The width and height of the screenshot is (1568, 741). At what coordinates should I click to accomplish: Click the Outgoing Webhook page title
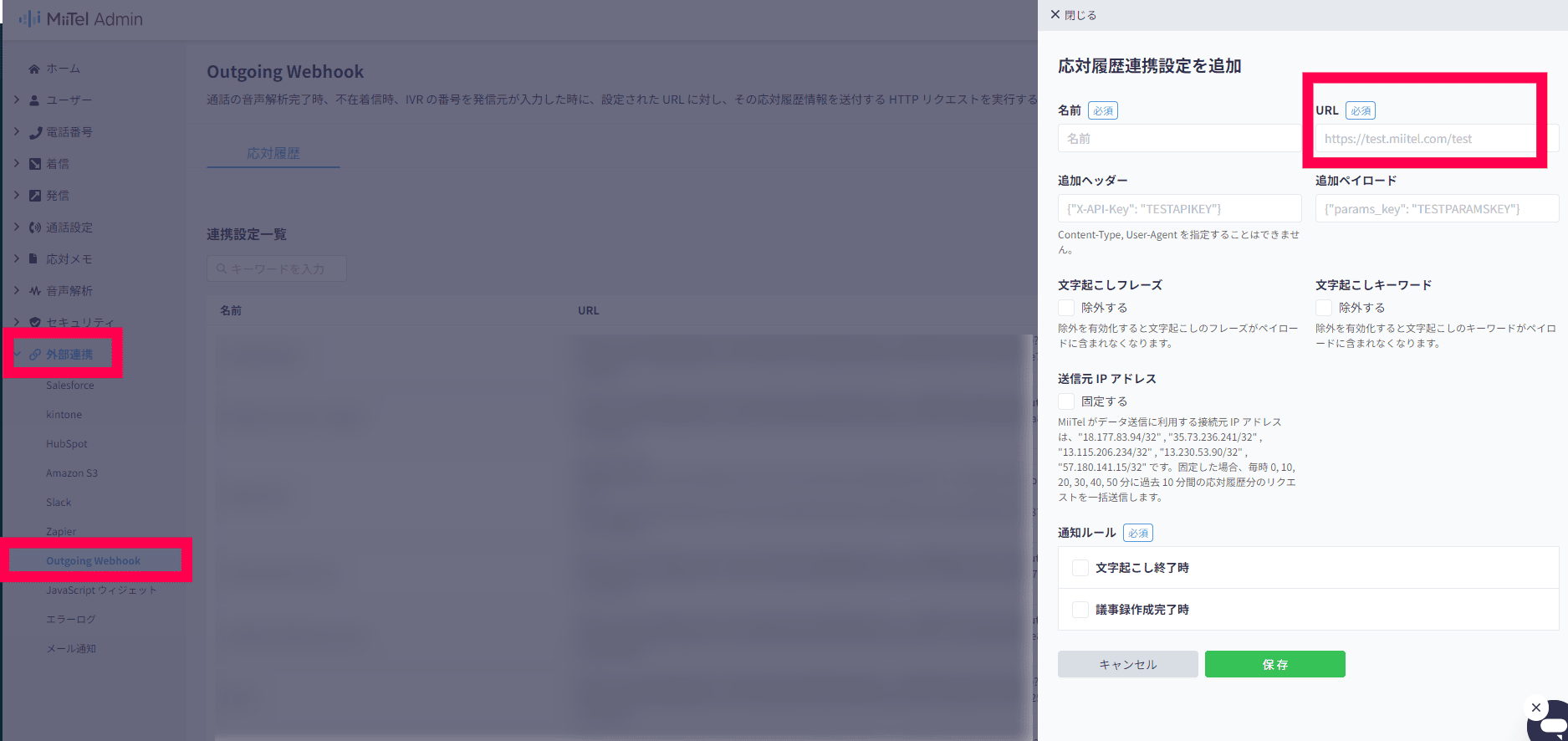[285, 72]
